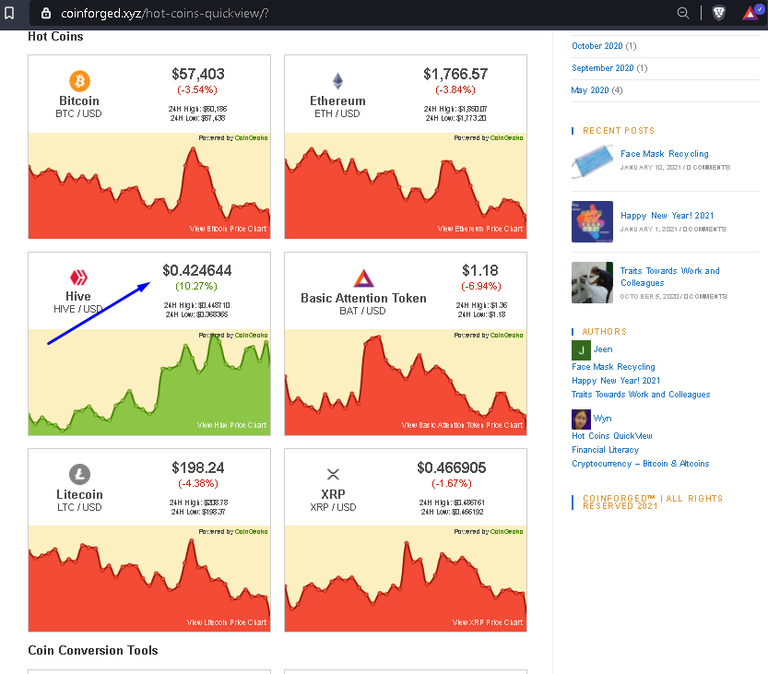Open Cryptocurrency – Bitcoin & Altcoins link
The width and height of the screenshot is (768, 674).
640,463
